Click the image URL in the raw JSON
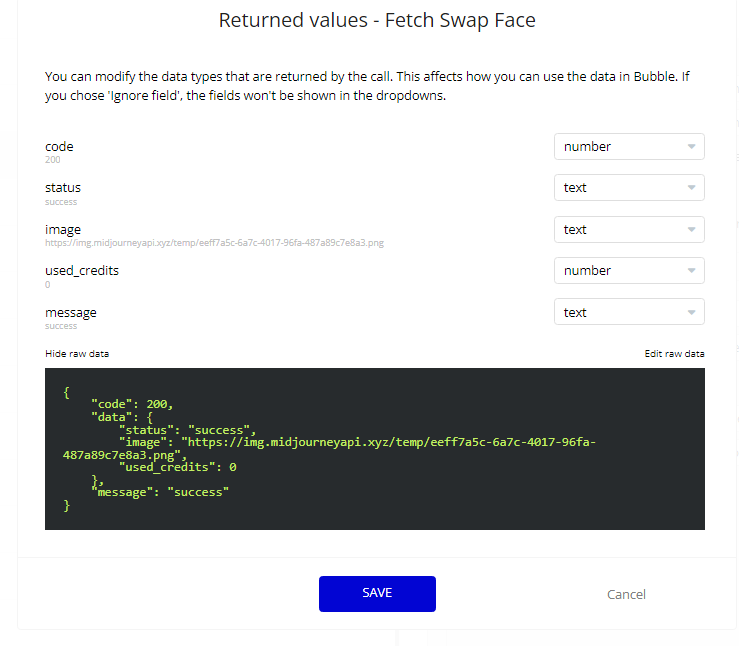 [x=390, y=441]
